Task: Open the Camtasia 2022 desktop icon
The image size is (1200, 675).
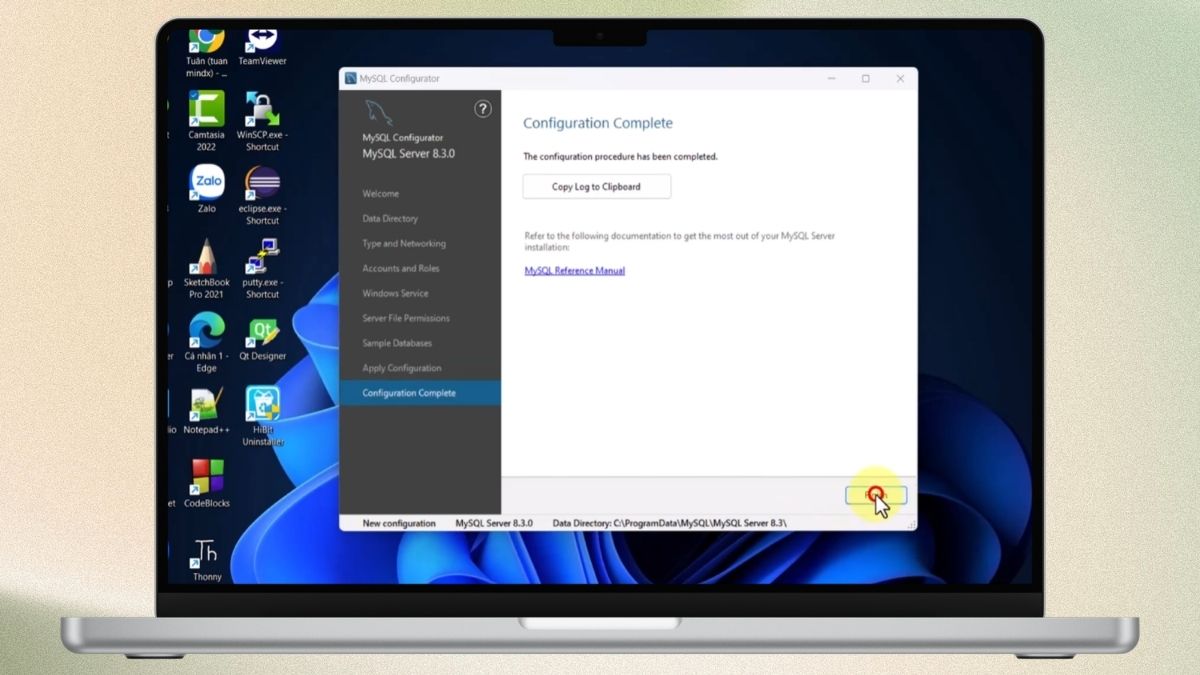Action: [206, 108]
